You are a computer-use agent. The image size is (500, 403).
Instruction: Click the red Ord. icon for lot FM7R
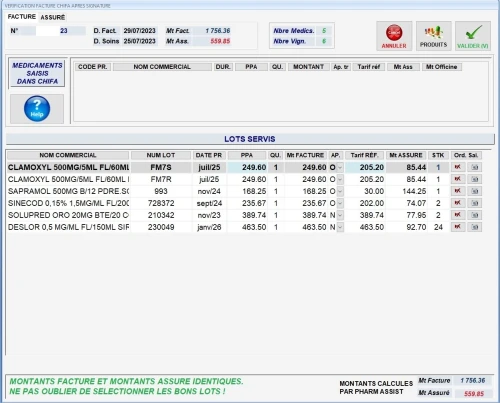458,179
